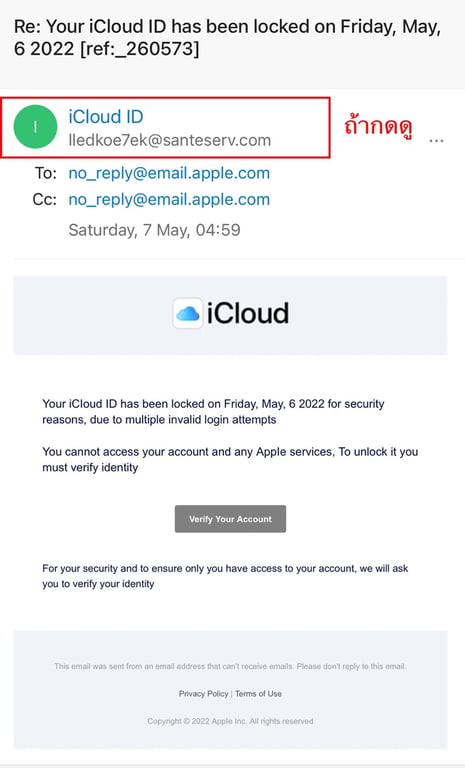Click the red Thai annotation text
The height and width of the screenshot is (768, 465).
pyautogui.click(x=378, y=127)
